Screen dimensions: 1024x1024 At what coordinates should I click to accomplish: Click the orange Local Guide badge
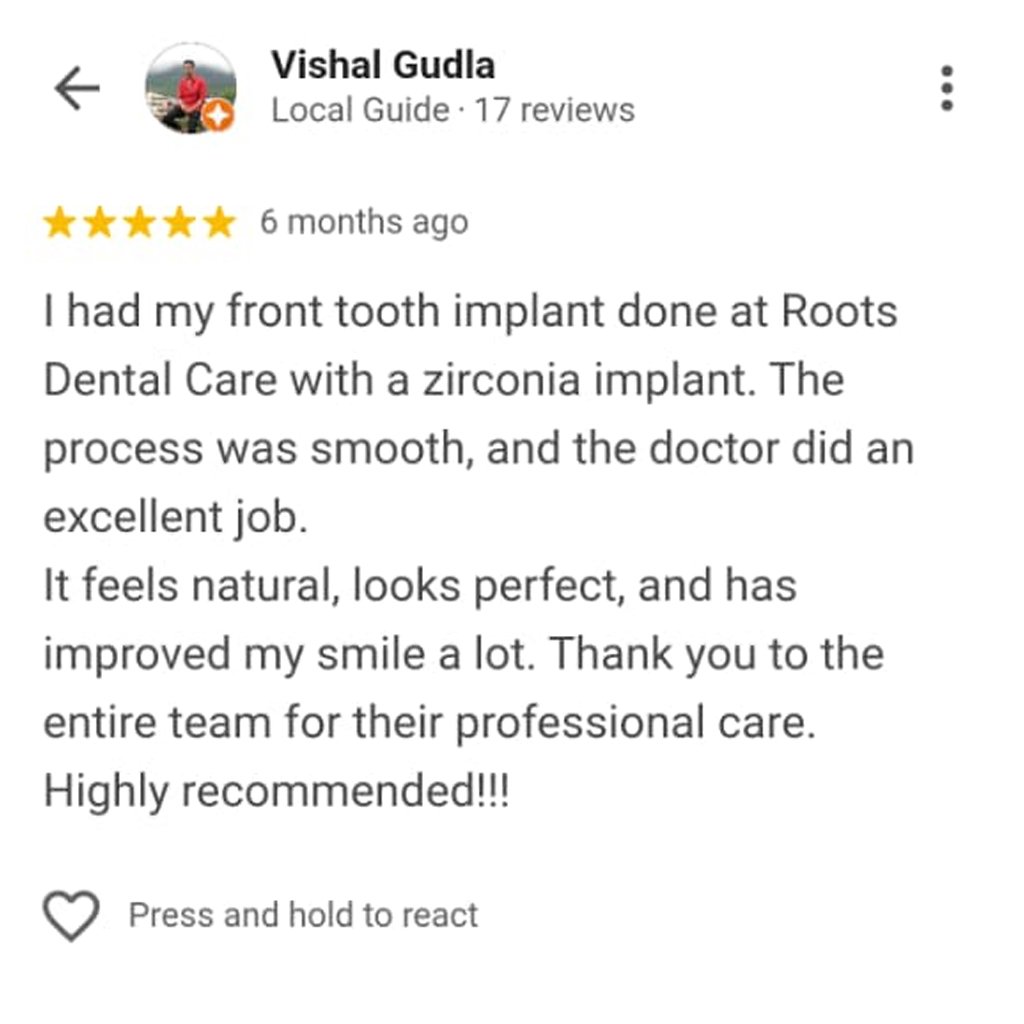(217, 116)
